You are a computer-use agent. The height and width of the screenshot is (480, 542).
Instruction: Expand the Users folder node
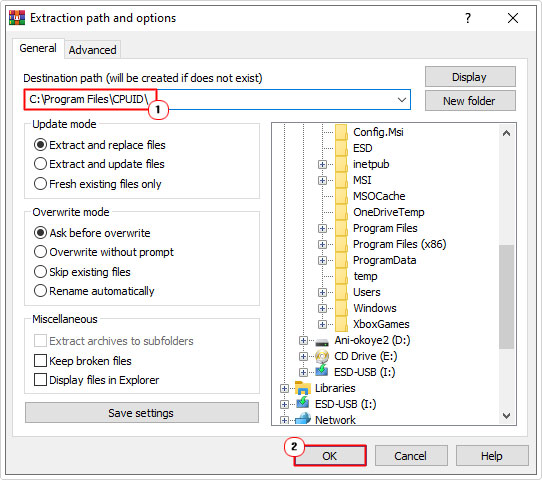tap(322, 292)
